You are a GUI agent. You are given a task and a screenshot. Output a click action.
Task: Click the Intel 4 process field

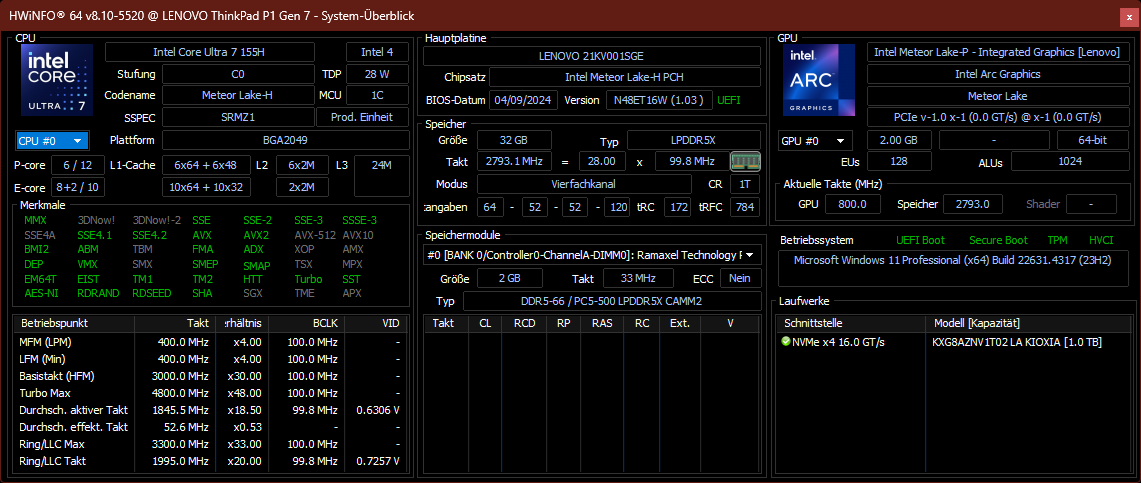378,52
